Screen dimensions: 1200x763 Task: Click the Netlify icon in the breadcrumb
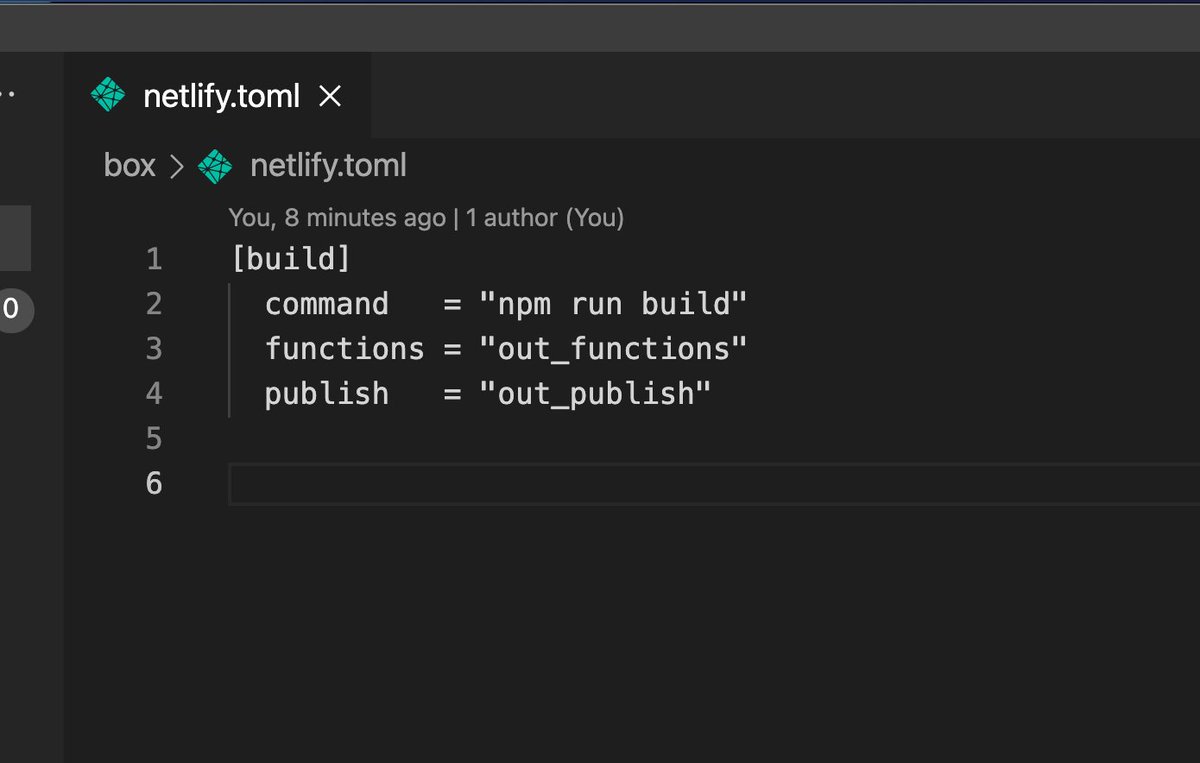215,166
